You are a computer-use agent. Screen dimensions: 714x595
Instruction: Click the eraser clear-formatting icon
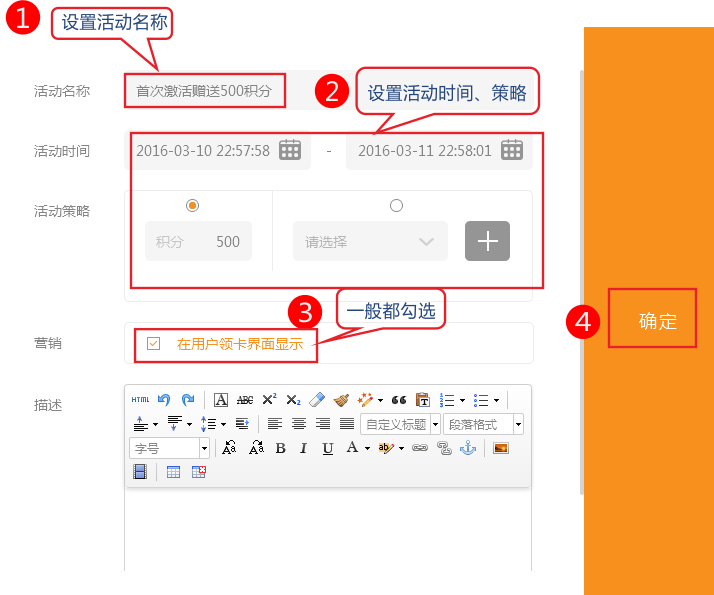tap(318, 400)
